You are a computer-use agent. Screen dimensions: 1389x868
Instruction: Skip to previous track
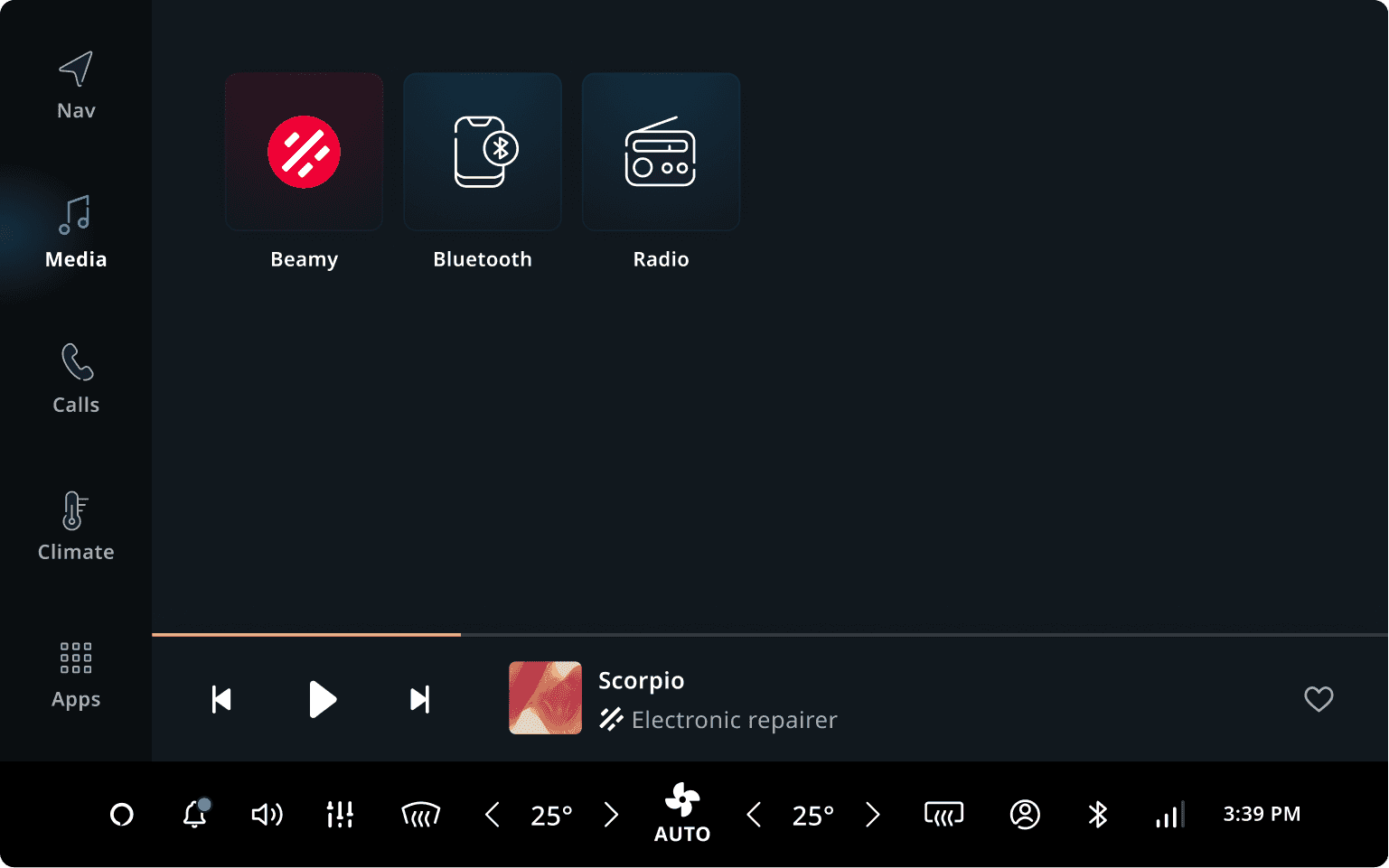click(x=221, y=699)
